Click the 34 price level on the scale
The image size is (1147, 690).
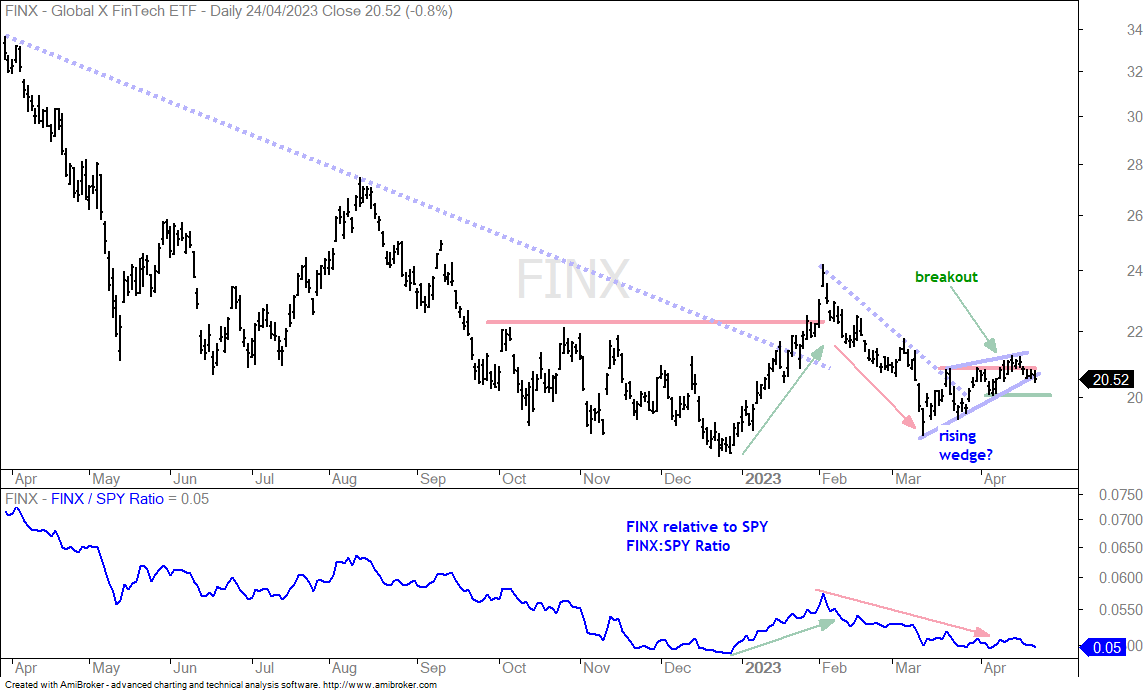1135,30
